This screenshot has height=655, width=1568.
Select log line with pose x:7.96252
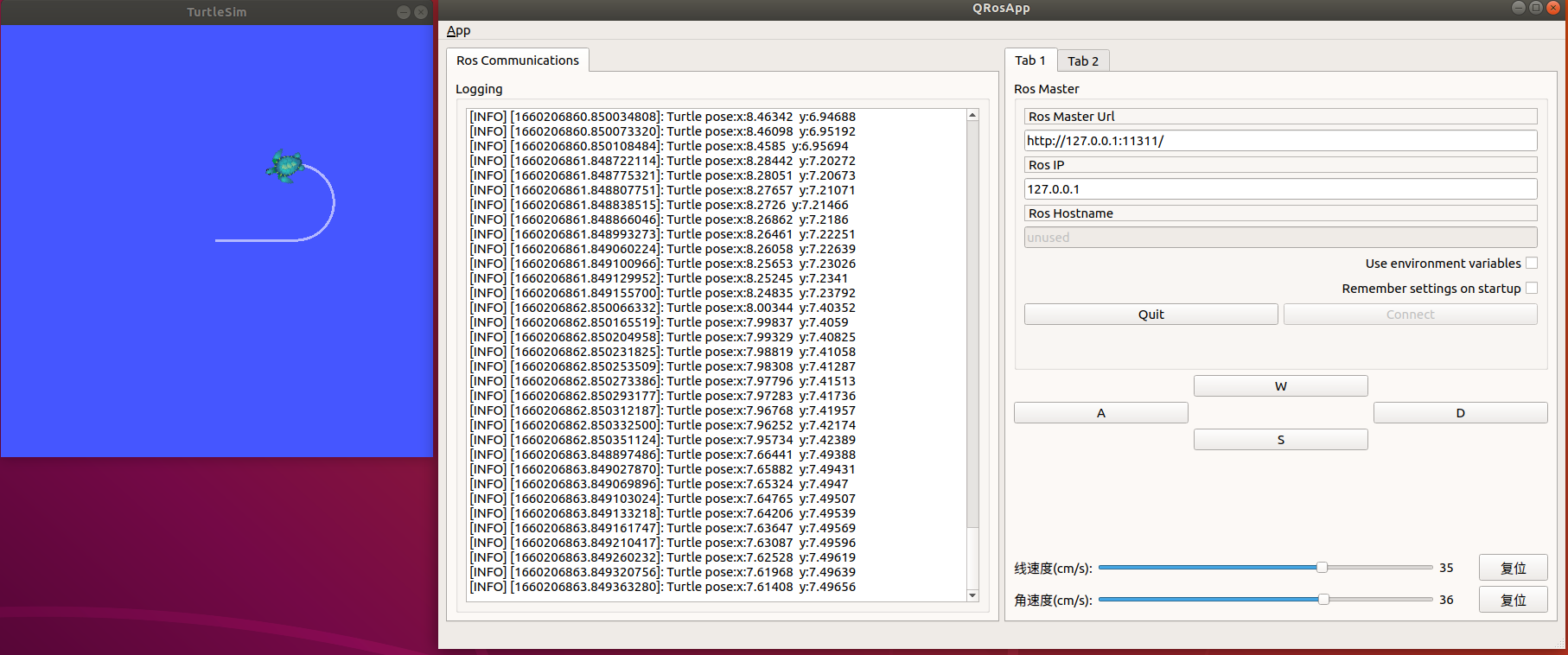(x=662, y=425)
